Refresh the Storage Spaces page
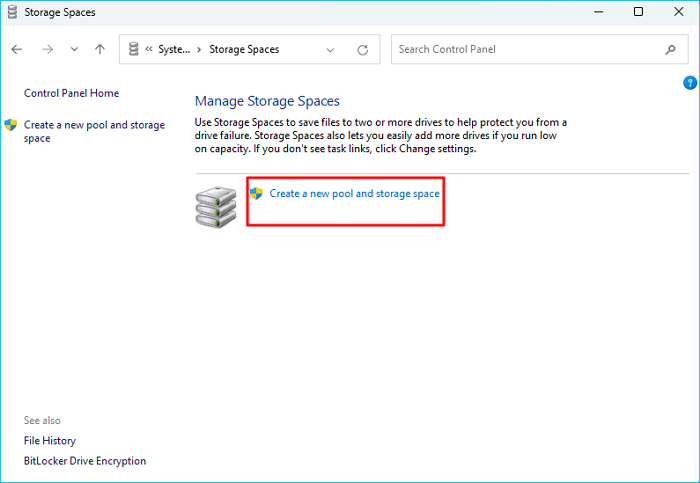The height and width of the screenshot is (483, 700). tap(362, 49)
